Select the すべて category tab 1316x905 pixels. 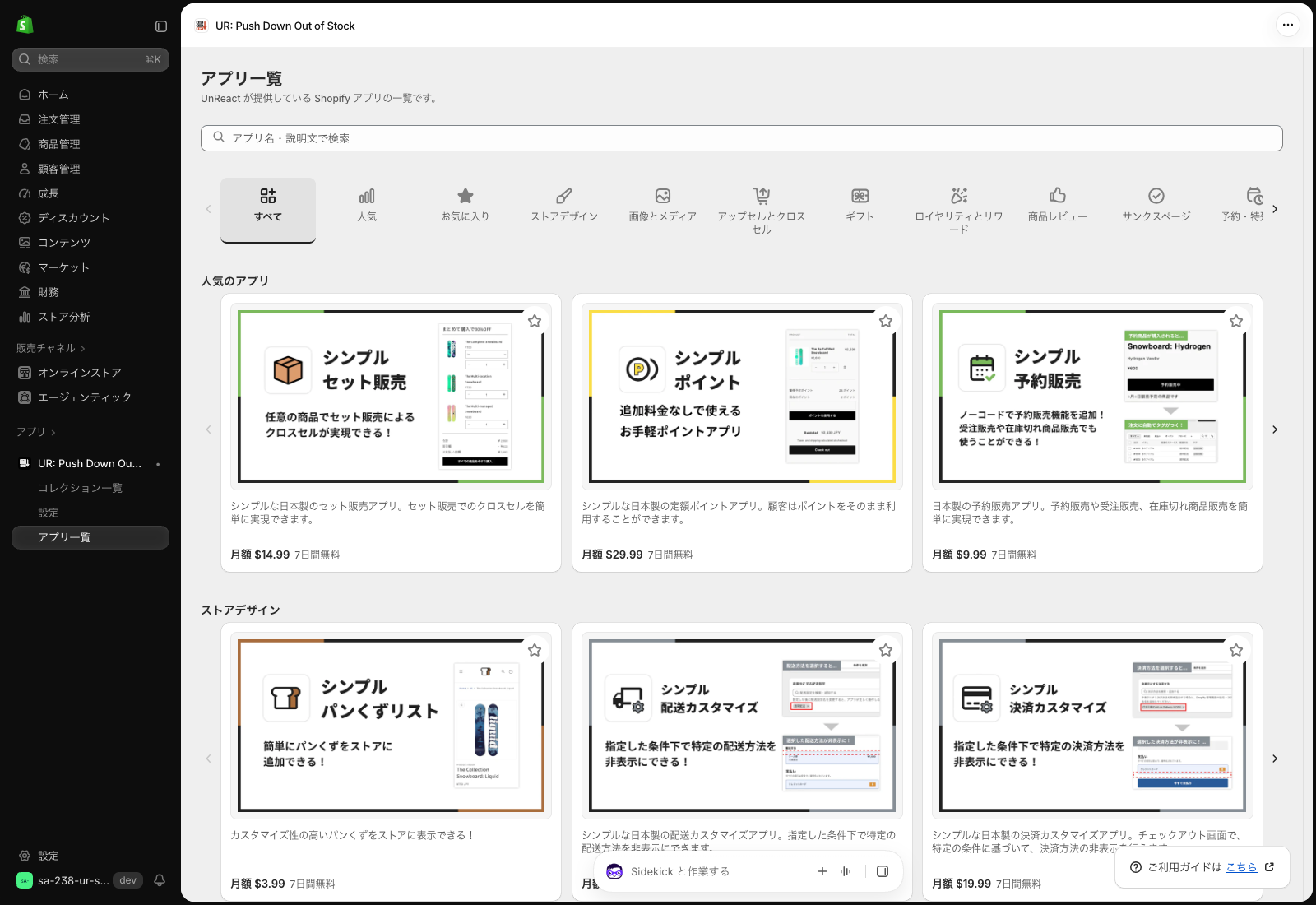(268, 210)
